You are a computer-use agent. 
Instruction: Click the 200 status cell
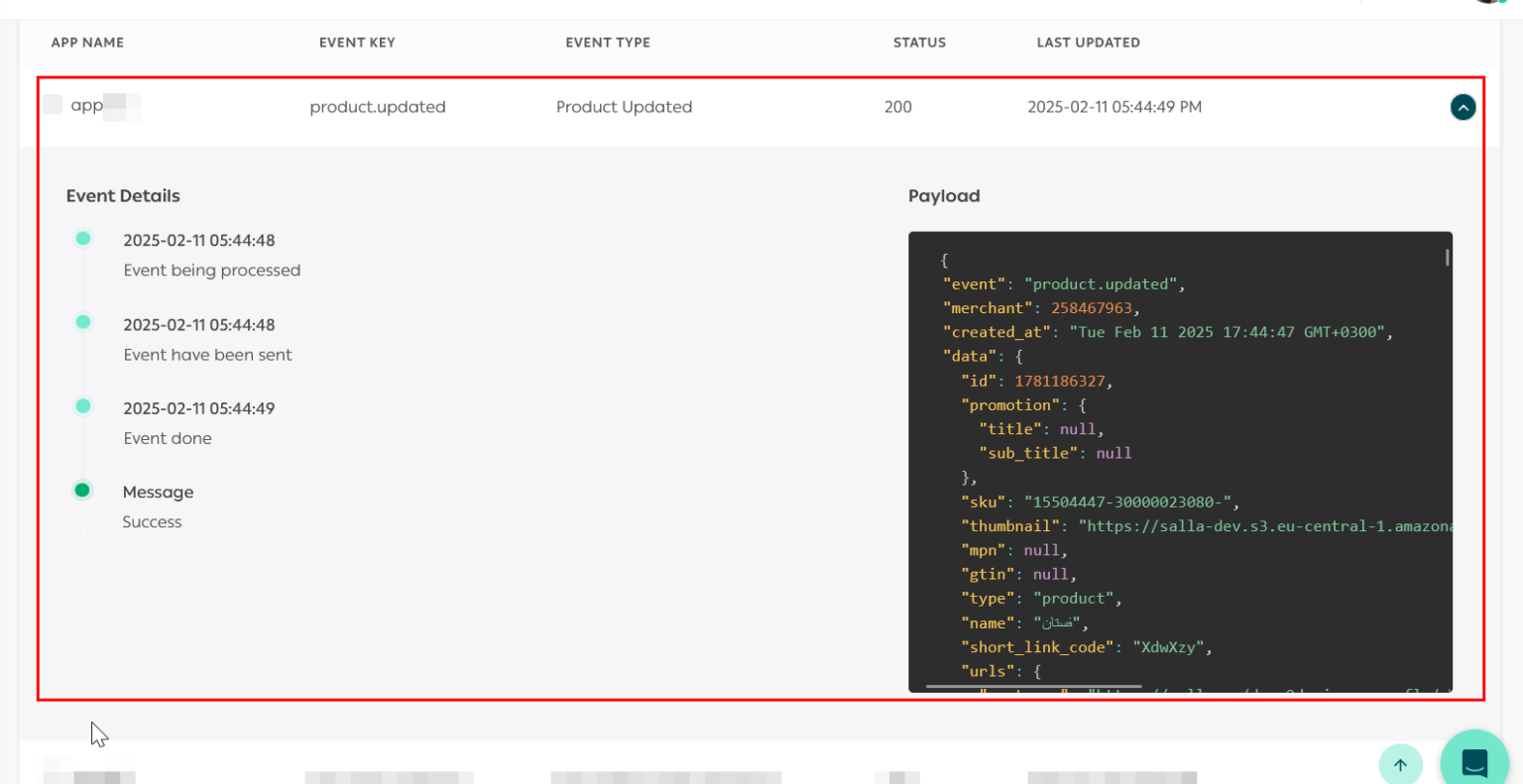(898, 107)
